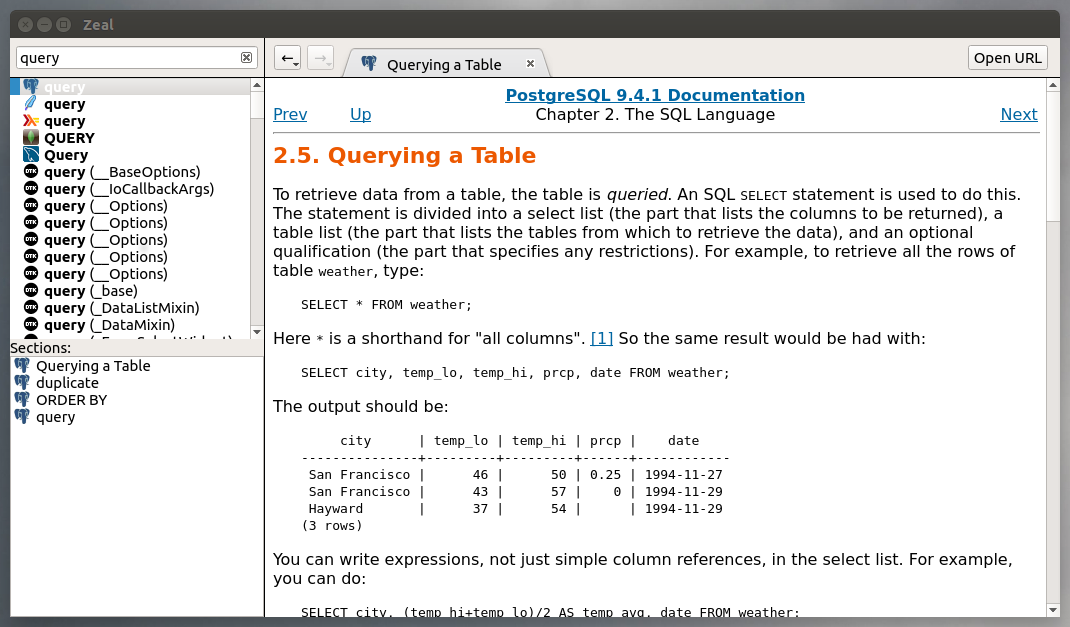The image size is (1070, 627).
Task: Click the round icon beside query (_DataMixin)
Action: (31, 325)
